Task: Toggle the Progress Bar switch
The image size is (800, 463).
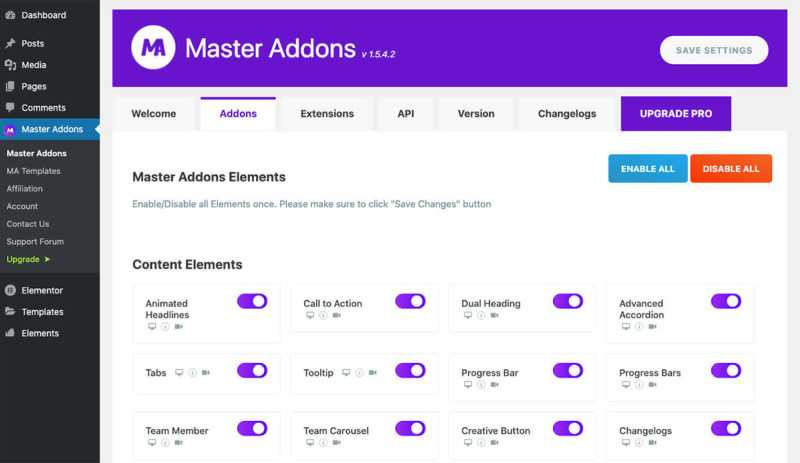Action: [x=568, y=371]
